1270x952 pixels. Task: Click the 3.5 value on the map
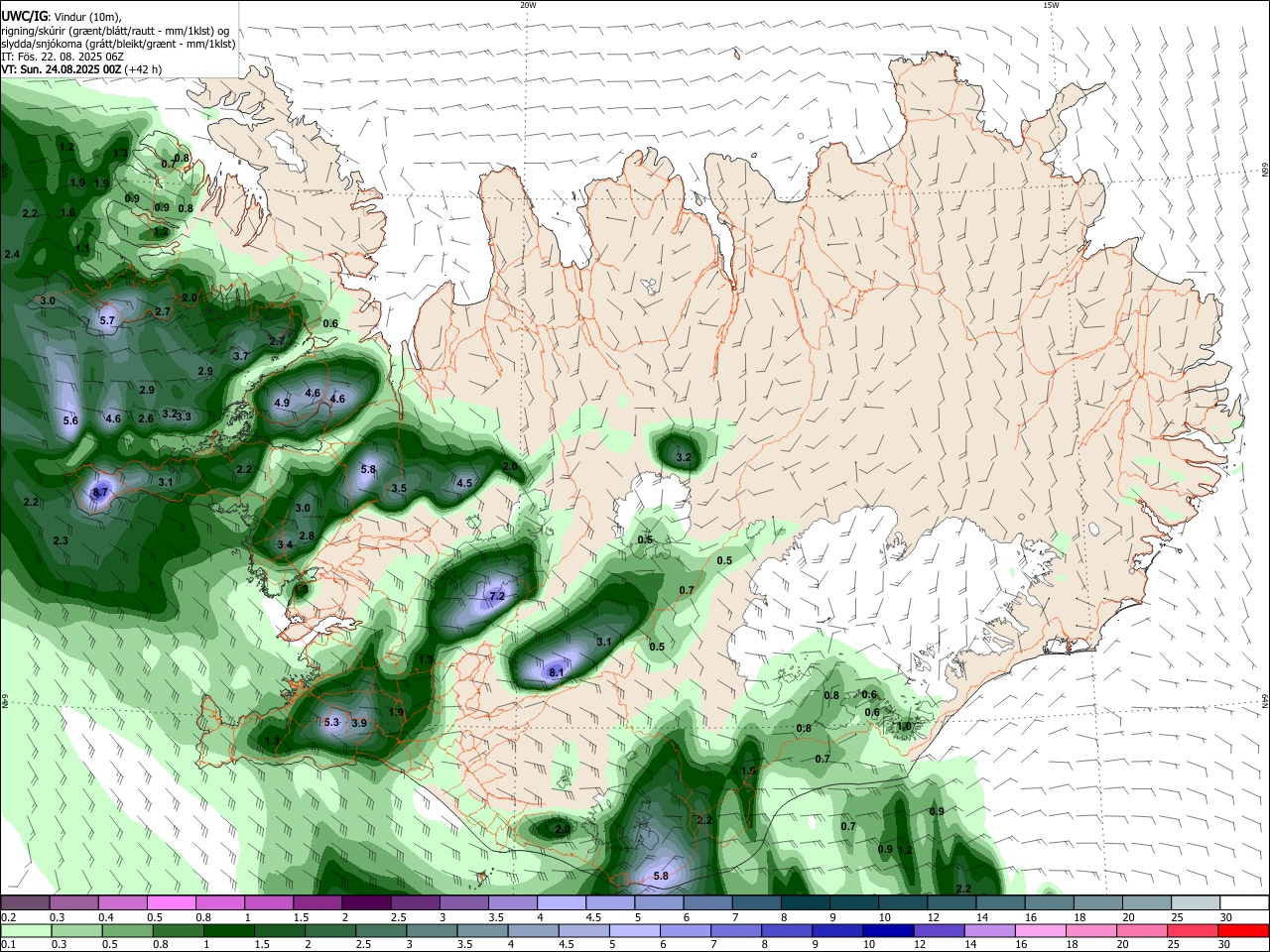pyautogui.click(x=399, y=488)
